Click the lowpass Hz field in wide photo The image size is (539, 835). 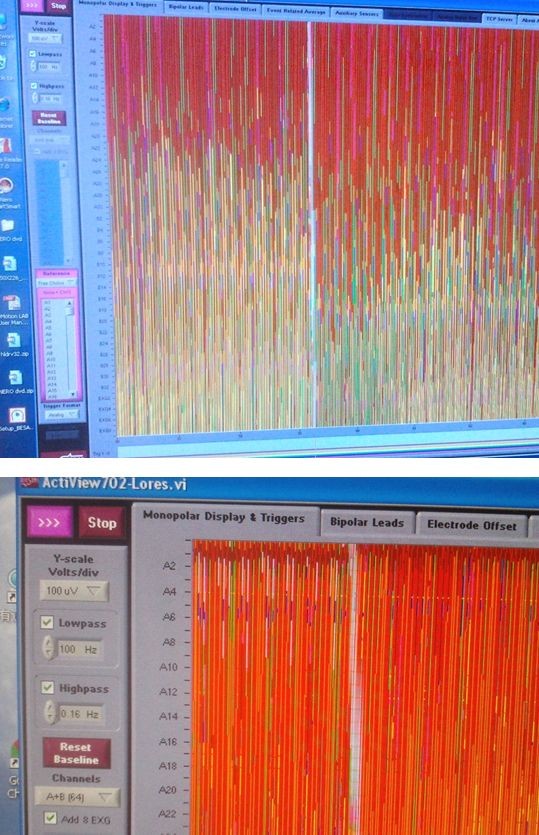coord(49,67)
